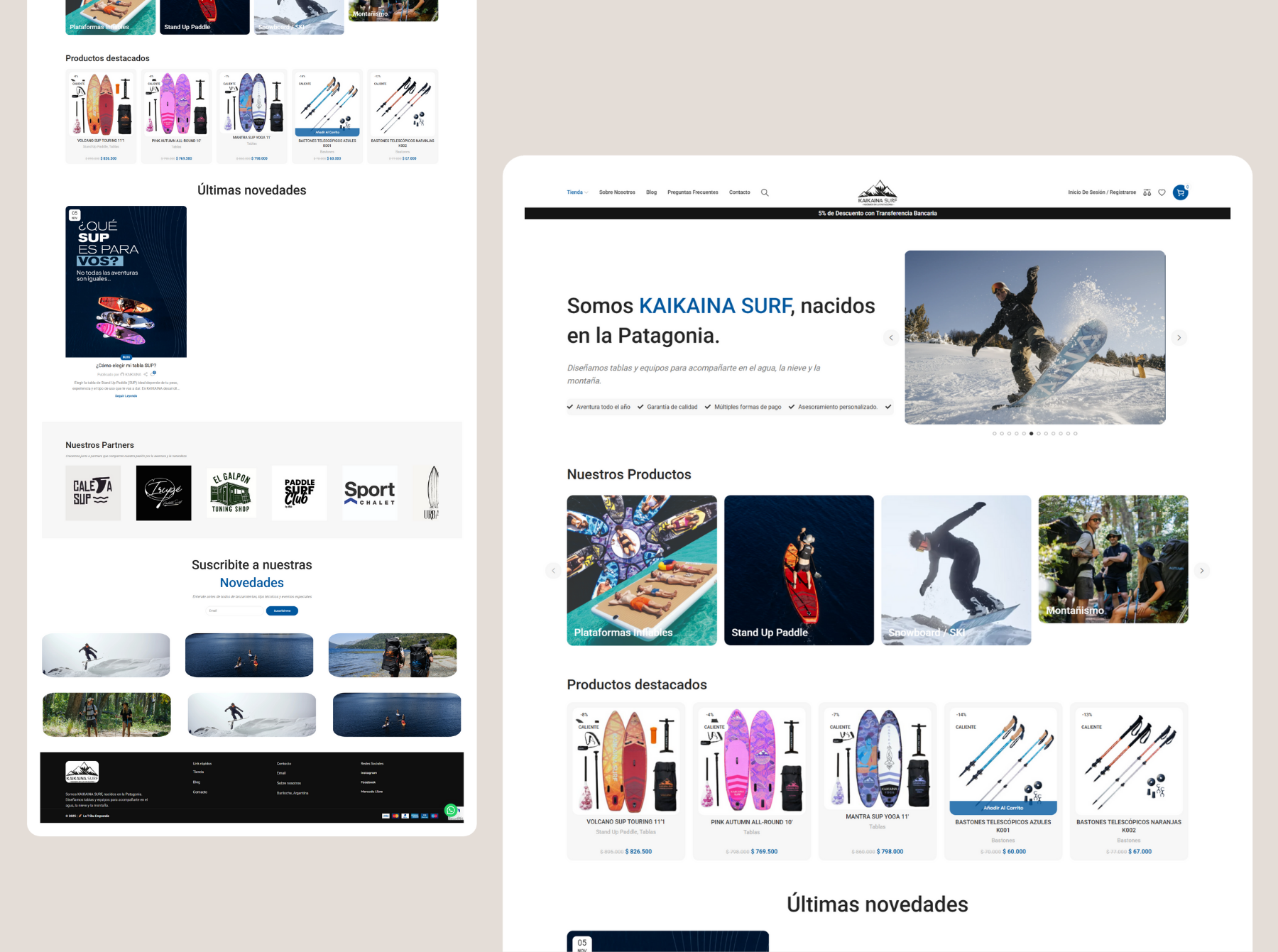
Task: Click right arrow of Nuestros Productos carousel
Action: [1201, 570]
